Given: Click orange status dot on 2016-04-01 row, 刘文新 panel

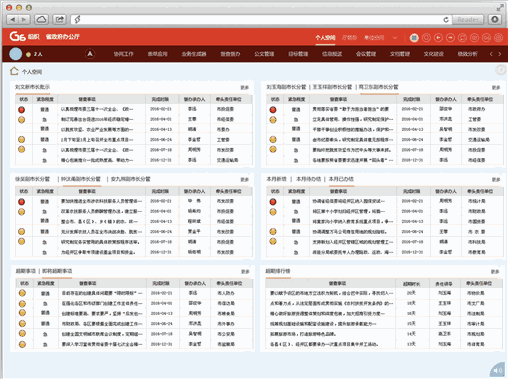Looking at the screenshot, I should (22, 119).
